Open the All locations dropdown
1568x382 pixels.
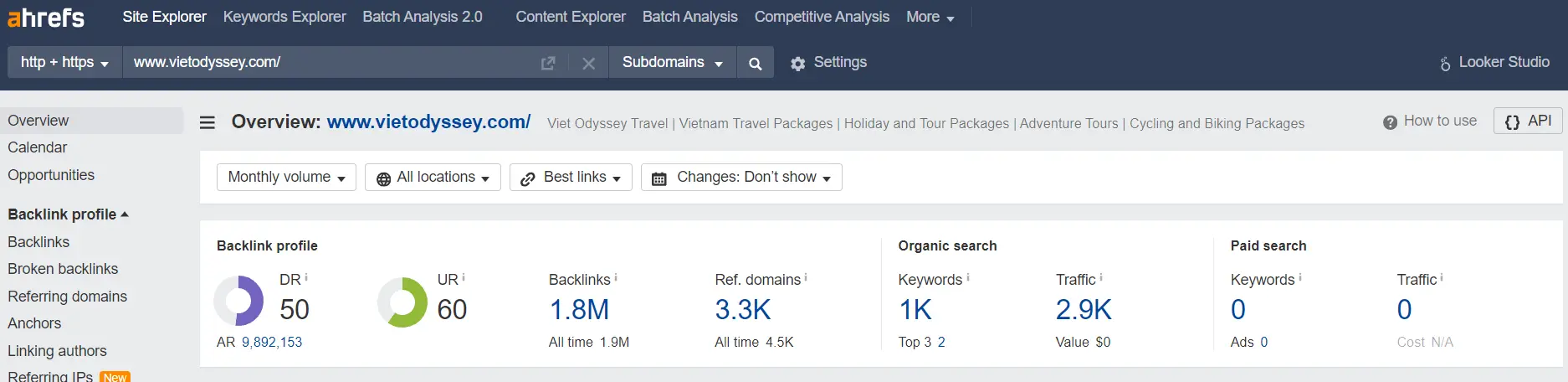point(433,178)
